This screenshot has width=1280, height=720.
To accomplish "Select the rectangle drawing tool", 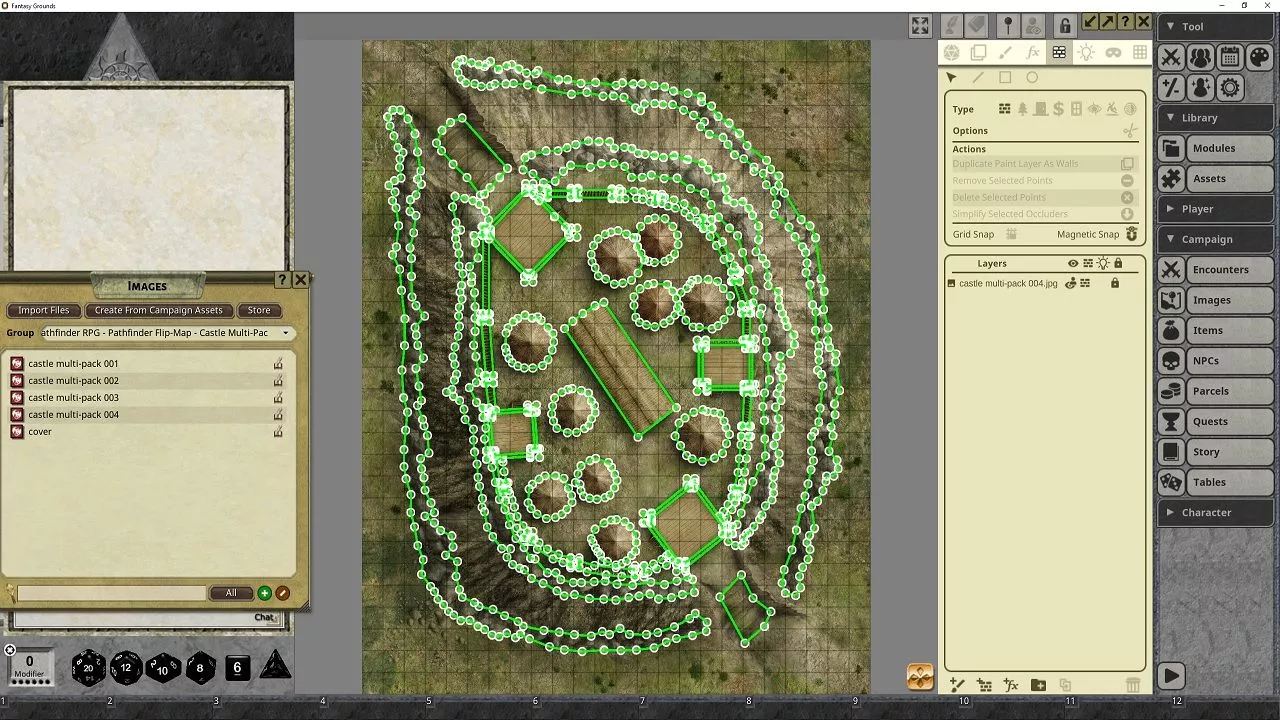I will tap(1005, 78).
